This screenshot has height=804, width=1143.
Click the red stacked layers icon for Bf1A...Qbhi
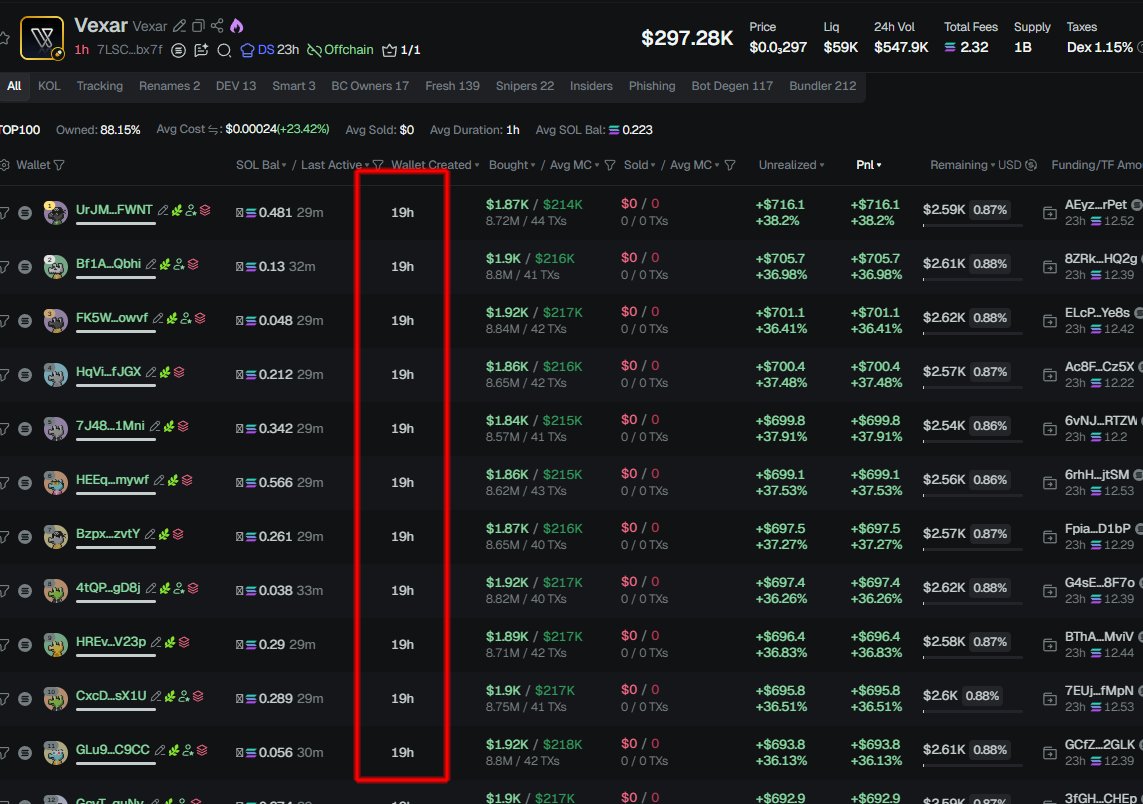[x=193, y=265]
